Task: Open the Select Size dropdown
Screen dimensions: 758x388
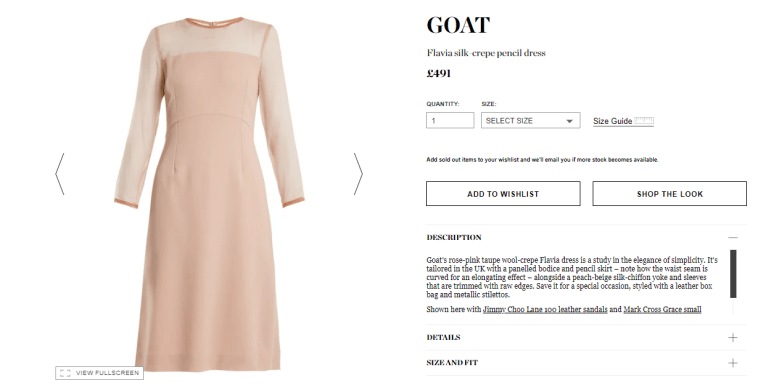Action: [530, 121]
